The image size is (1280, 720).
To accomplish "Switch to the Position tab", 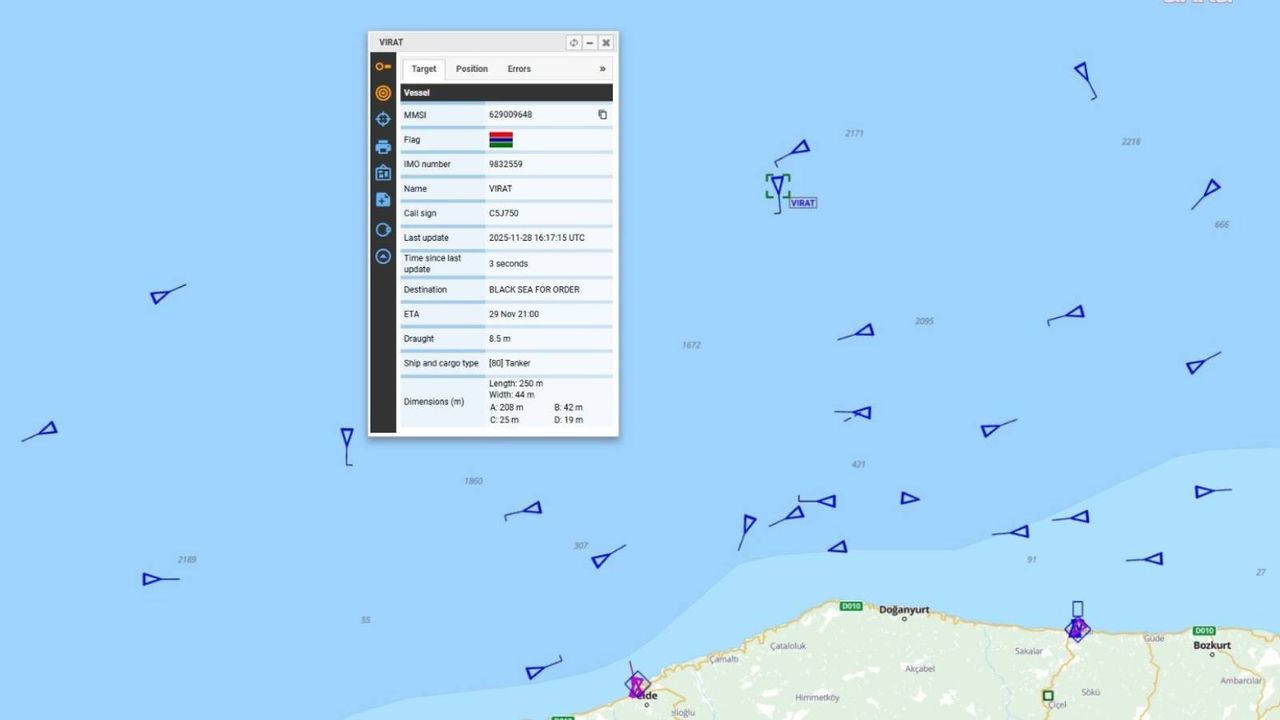I will tap(471, 69).
